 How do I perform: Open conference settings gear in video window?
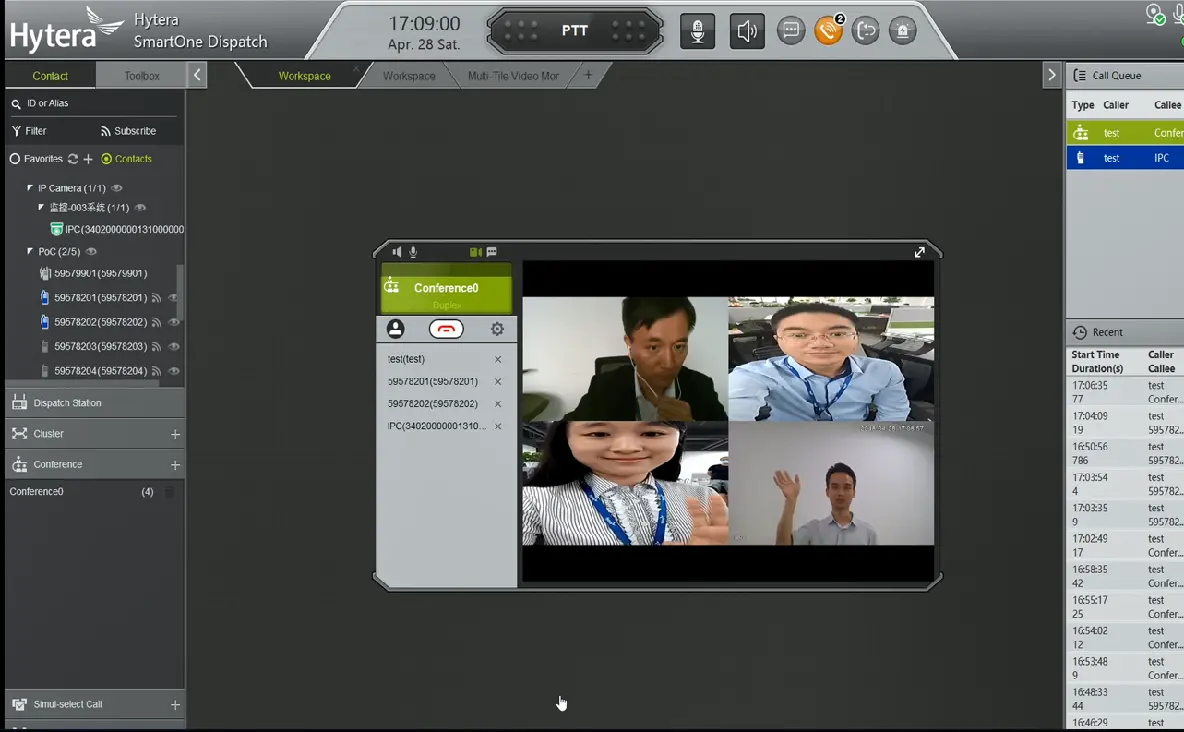497,328
